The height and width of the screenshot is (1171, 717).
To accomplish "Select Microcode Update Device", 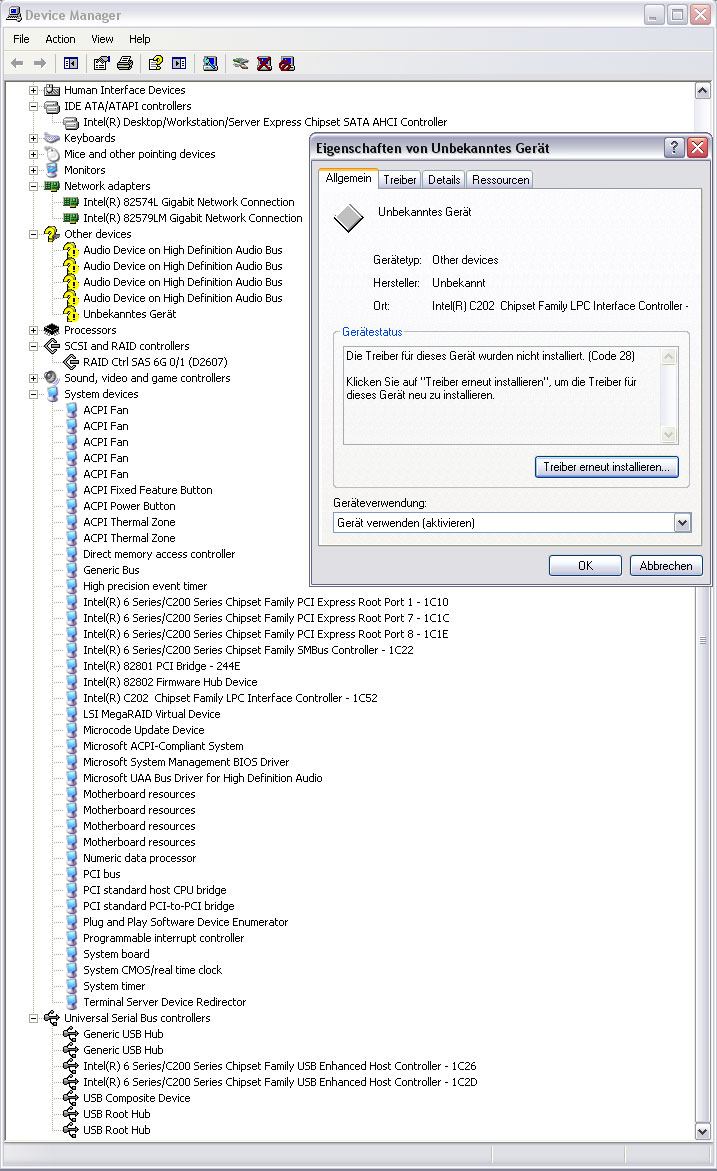I will pyautogui.click(x=143, y=730).
